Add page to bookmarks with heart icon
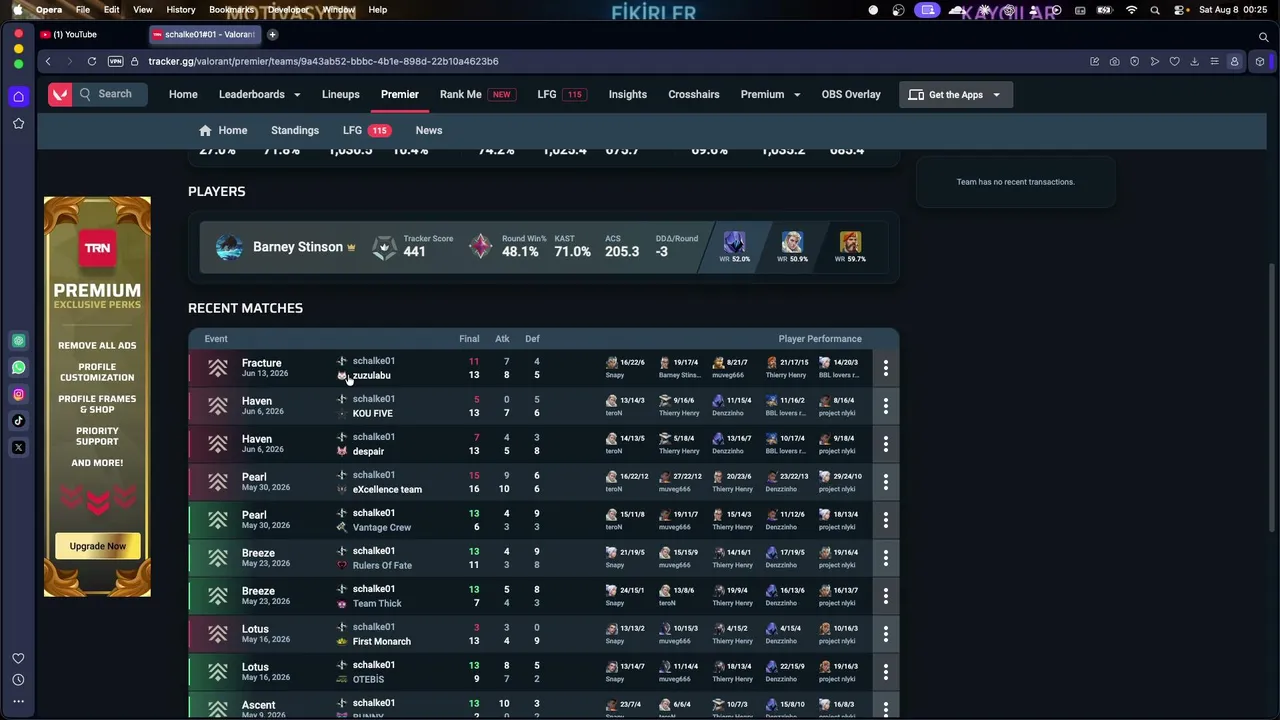 coord(1174,61)
